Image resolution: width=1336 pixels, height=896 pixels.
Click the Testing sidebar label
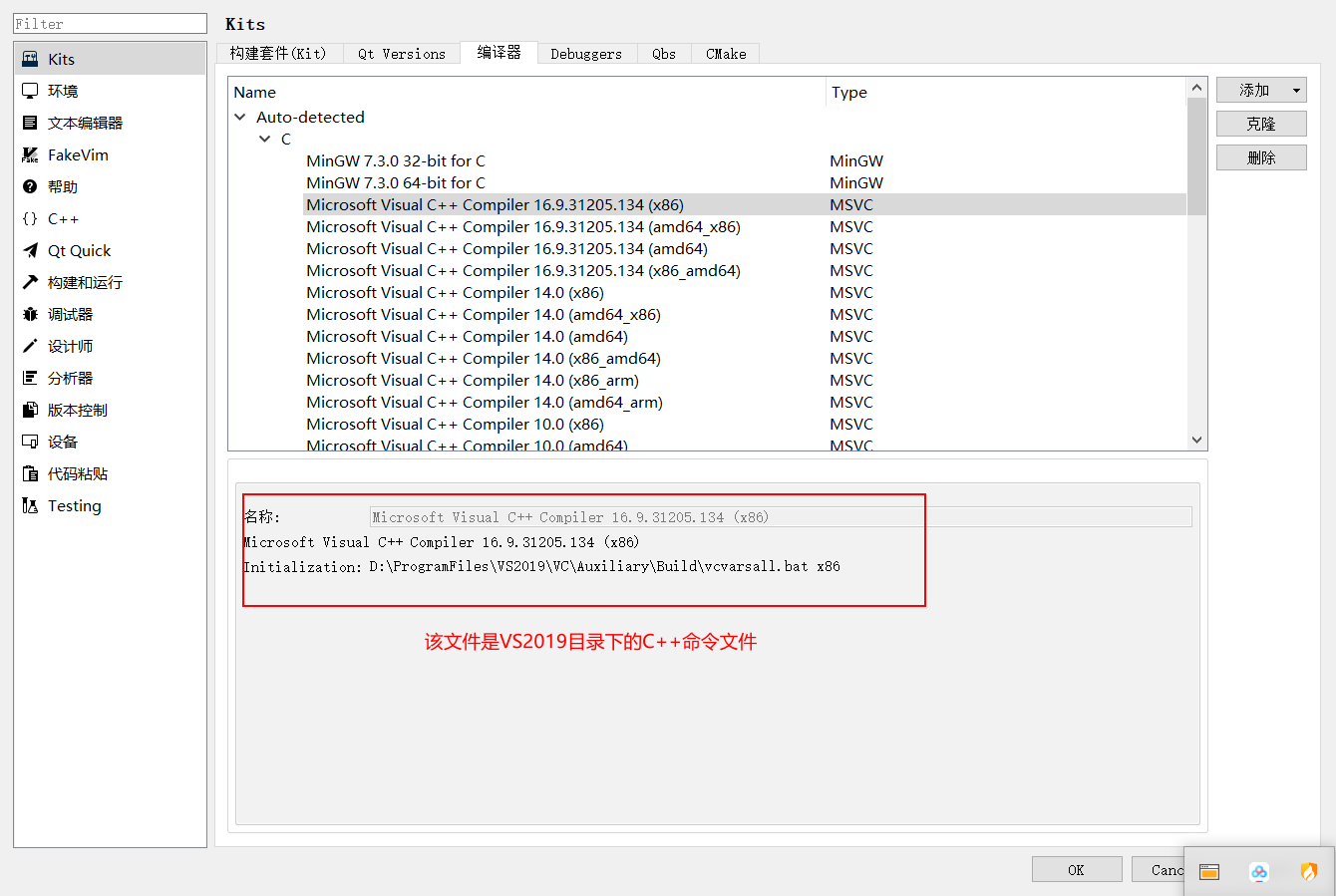pos(75,505)
